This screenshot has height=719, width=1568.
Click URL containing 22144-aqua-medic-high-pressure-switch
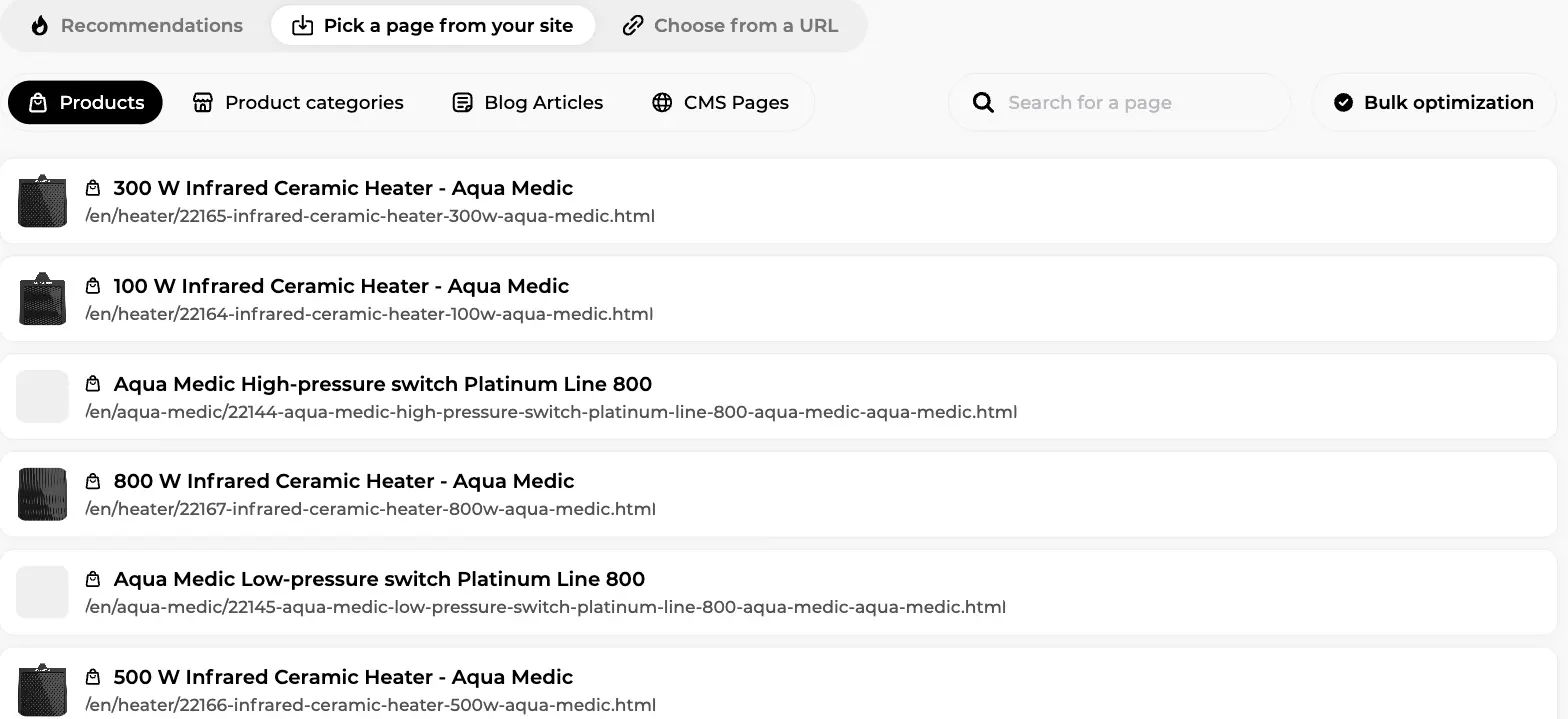[551, 412]
